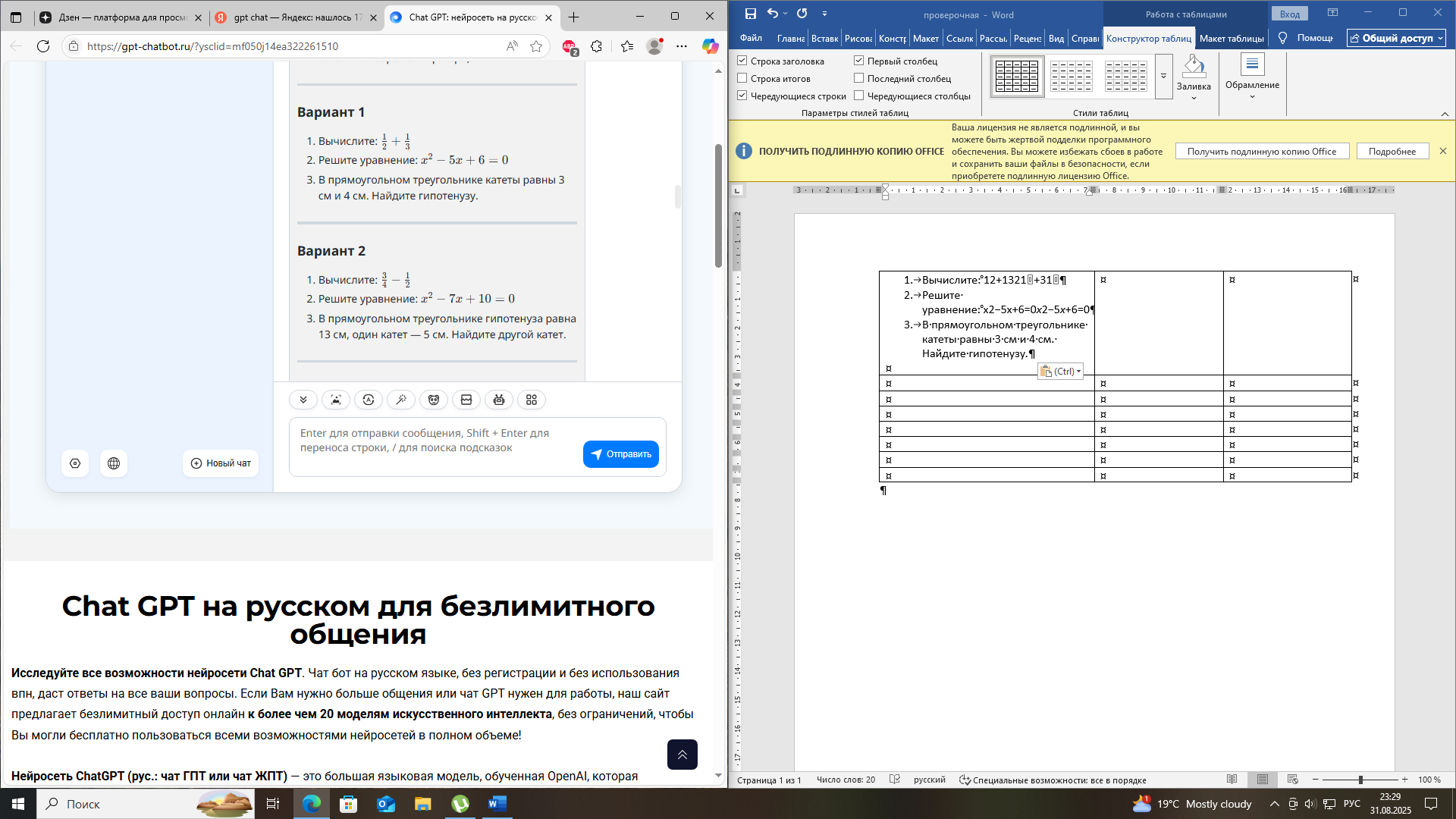Screen dimensions: 1456x819
Task: Expand the double-chevron button above chat input
Action: (303, 400)
